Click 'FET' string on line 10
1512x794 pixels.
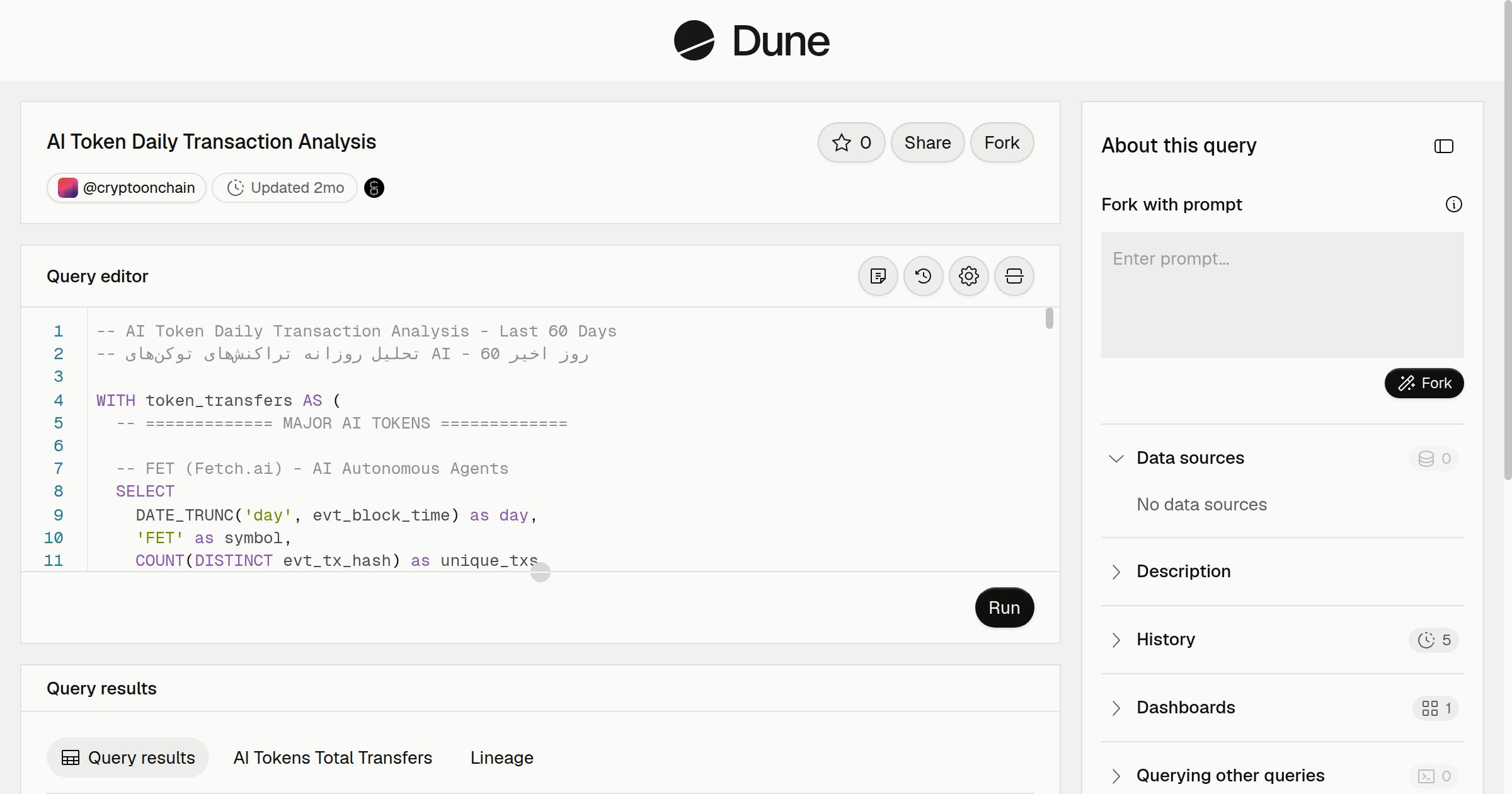tap(160, 538)
